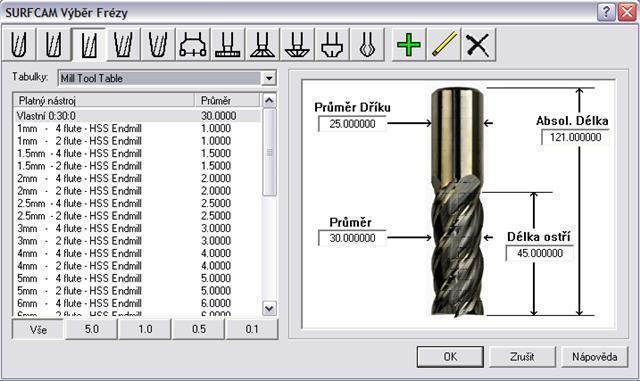
Task: Open the Tabulky Mill Tool Table dropdown
Action: click(269, 78)
